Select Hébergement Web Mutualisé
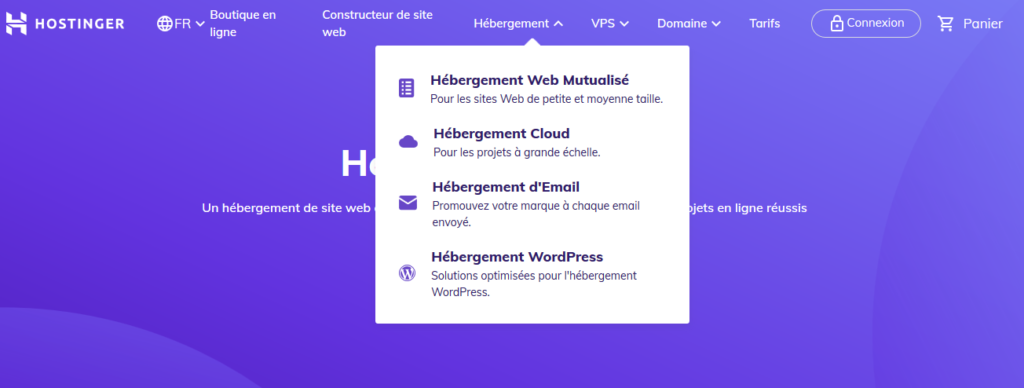The image size is (1024, 388). click(530, 80)
